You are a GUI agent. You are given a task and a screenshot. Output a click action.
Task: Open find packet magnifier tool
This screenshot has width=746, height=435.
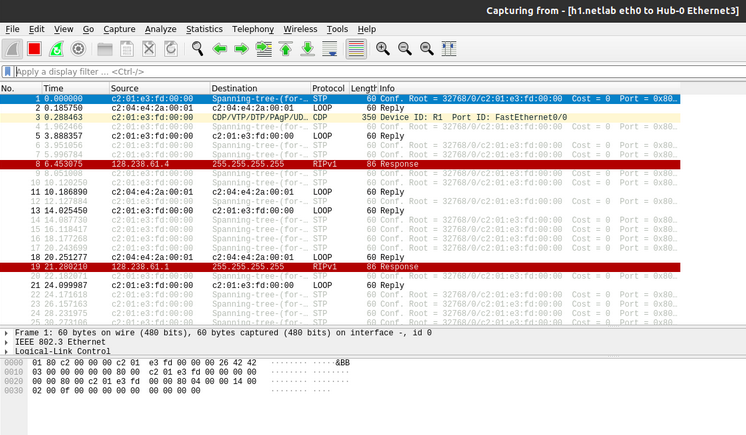pos(197,49)
